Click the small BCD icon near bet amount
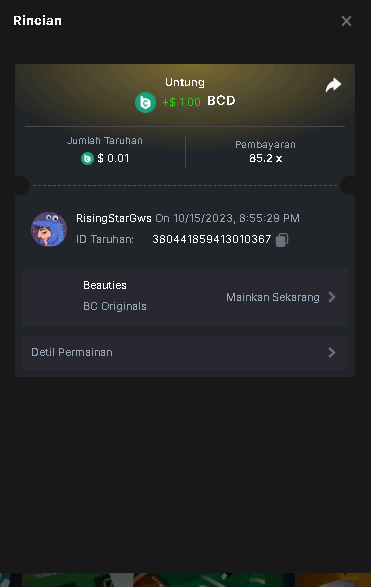The image size is (371, 587). click(87, 158)
